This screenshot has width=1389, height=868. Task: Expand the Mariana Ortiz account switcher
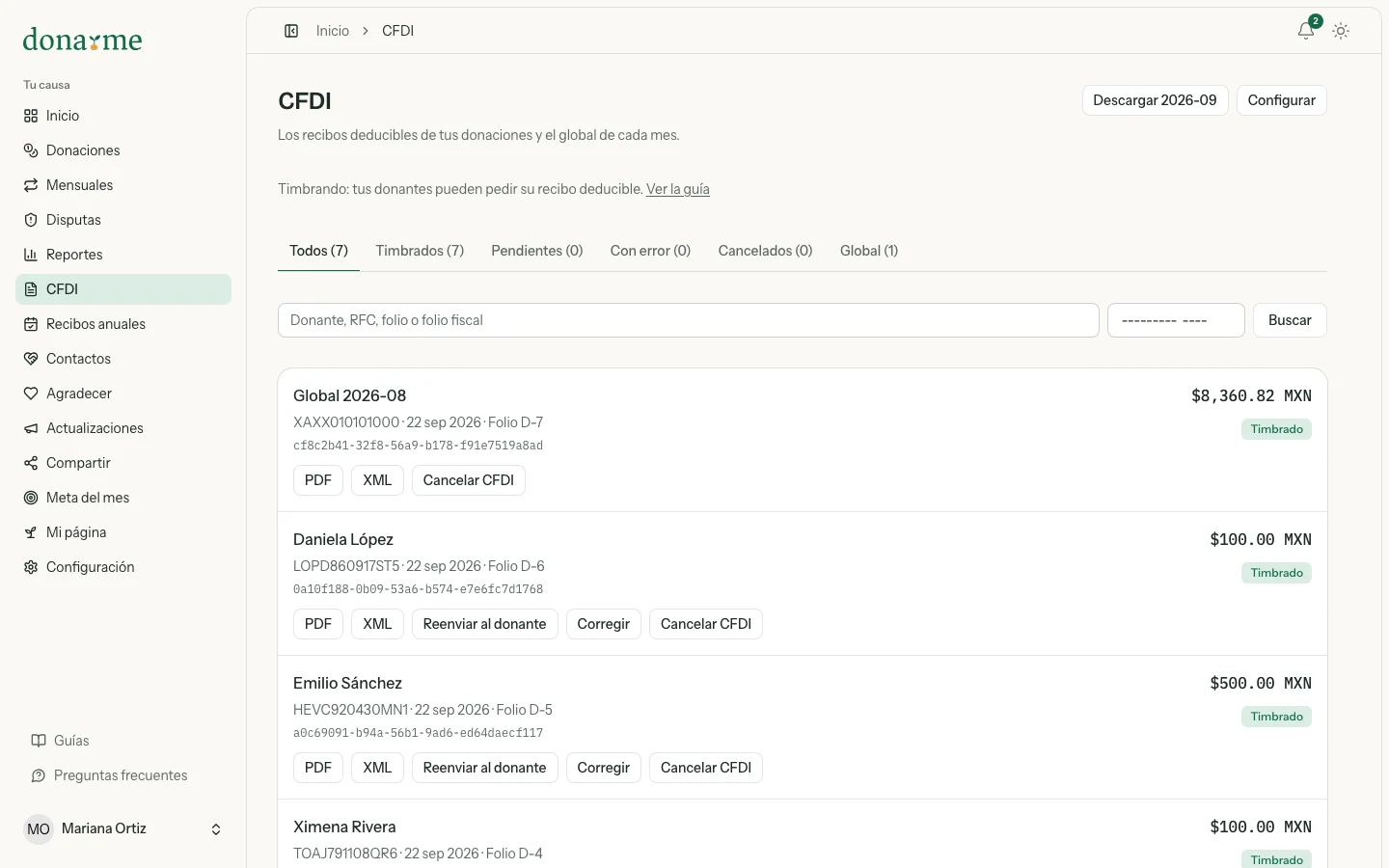tap(123, 829)
